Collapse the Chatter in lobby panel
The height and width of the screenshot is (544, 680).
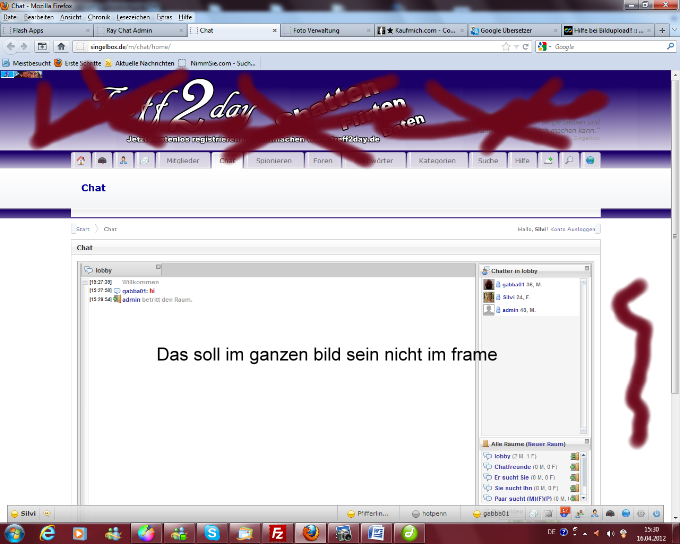click(x=587, y=269)
